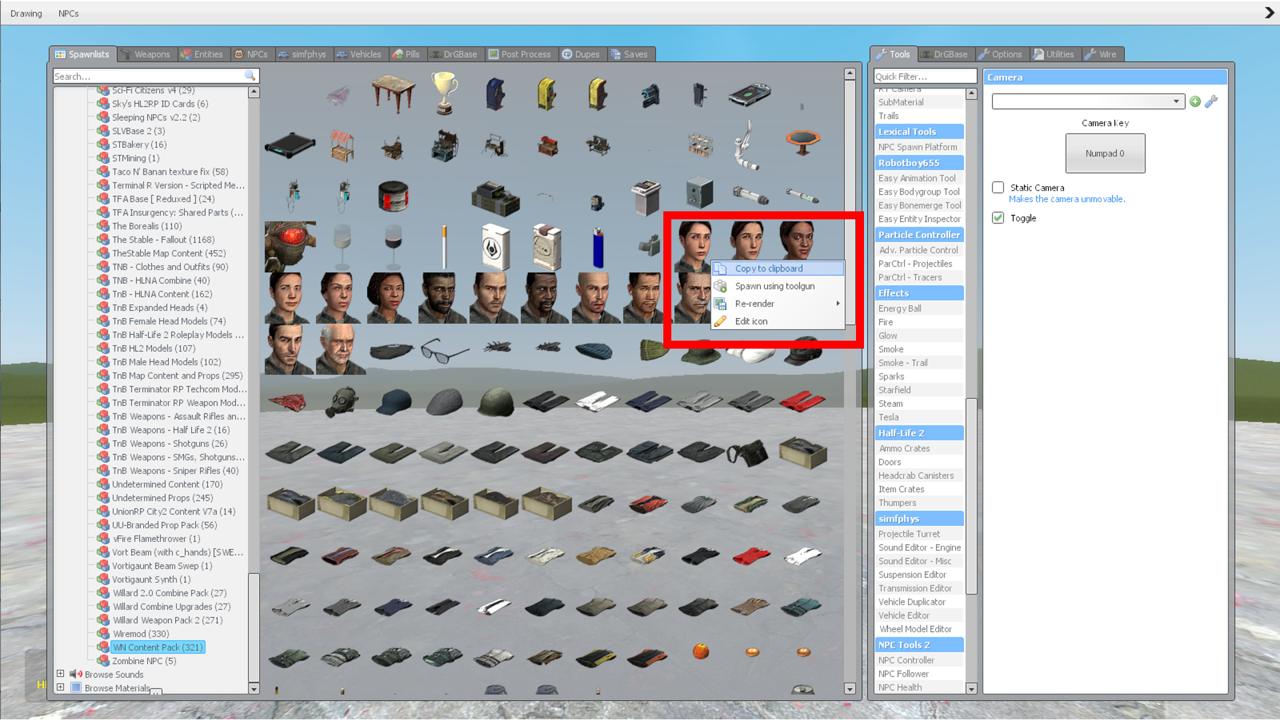Click the Numpad 0 camera key button
Viewport: 1280px width, 720px height.
coord(1105,154)
